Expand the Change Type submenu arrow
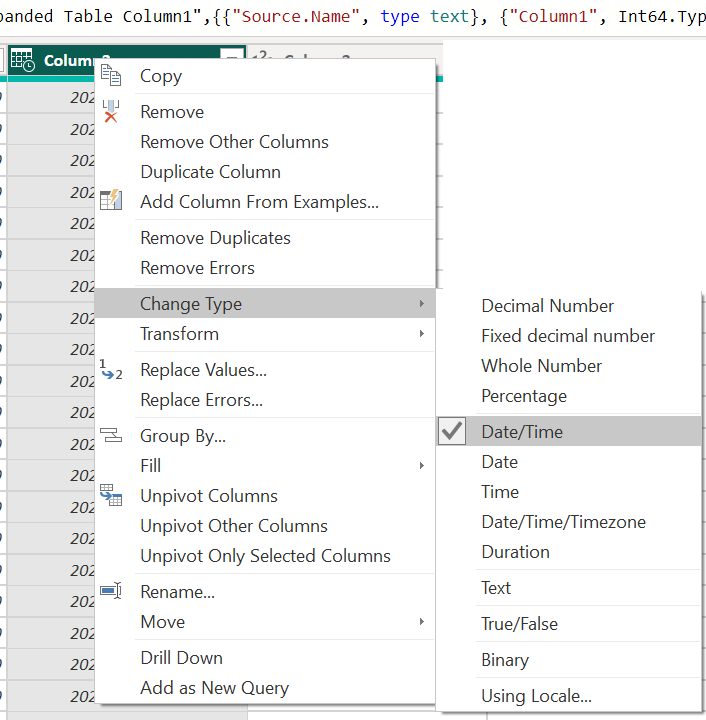The image size is (706, 720). (421, 304)
